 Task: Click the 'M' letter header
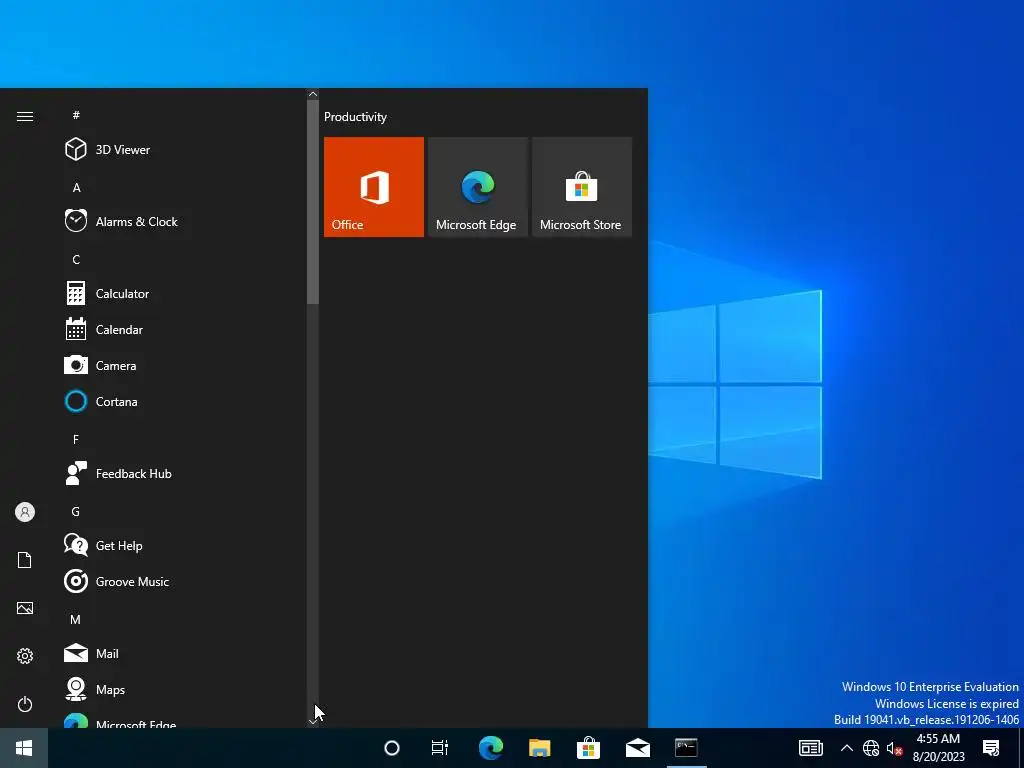76,619
